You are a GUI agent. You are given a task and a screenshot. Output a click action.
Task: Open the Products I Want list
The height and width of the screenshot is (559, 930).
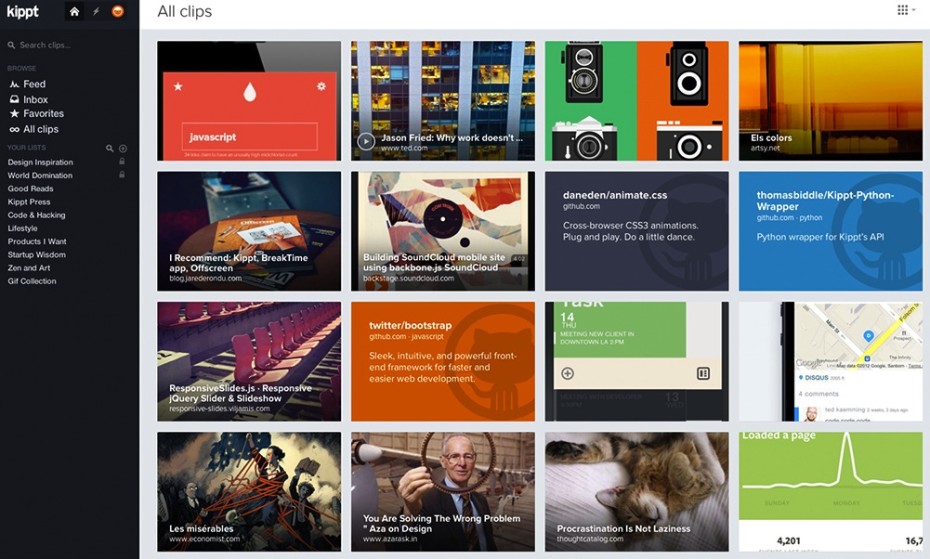point(37,242)
